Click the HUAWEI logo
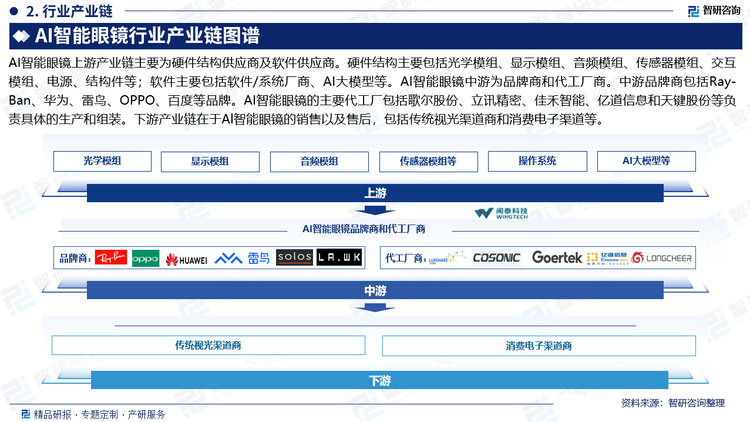Image resolution: width=750 pixels, height=422 pixels. click(x=186, y=259)
